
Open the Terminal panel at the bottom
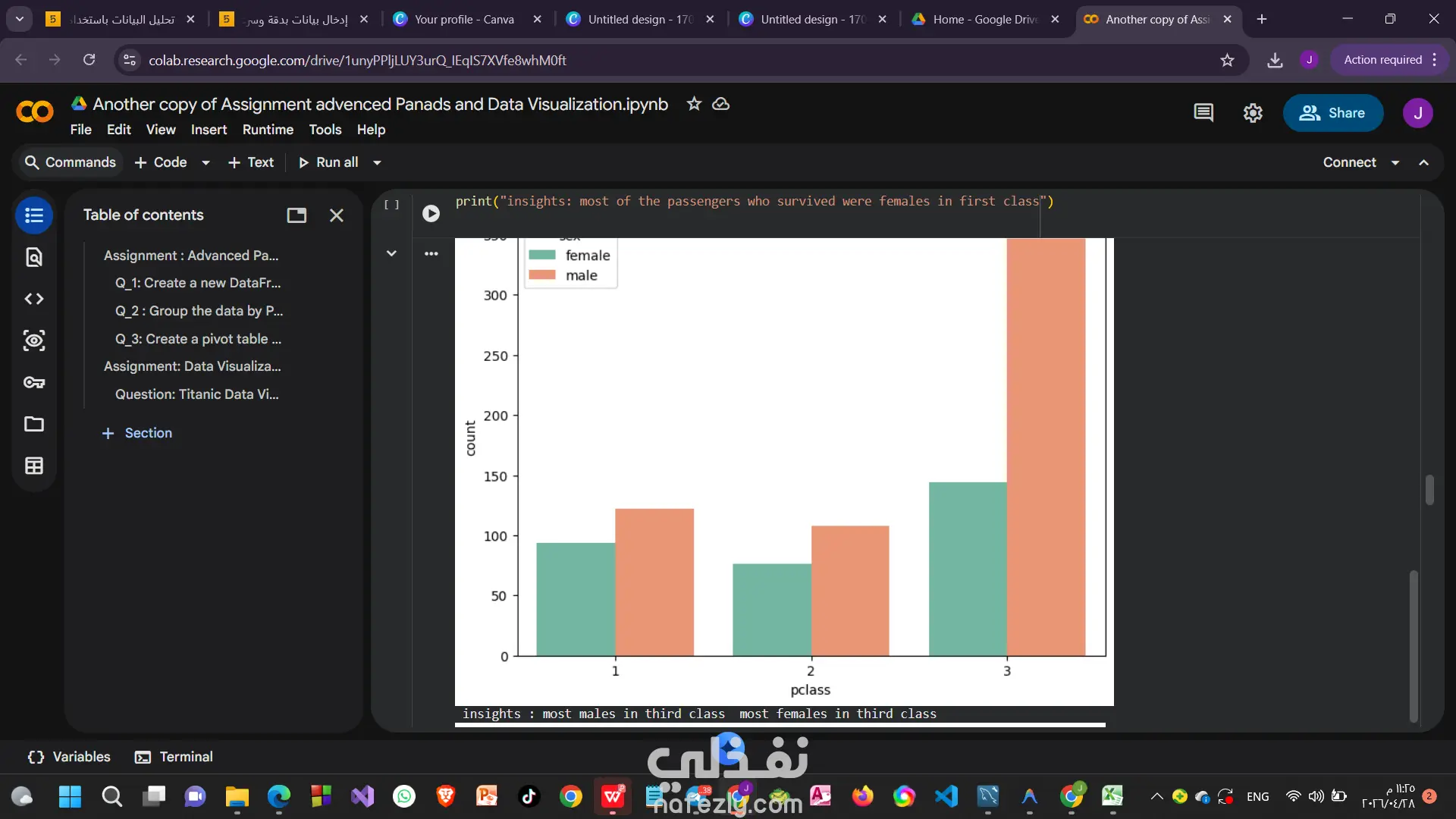174,757
